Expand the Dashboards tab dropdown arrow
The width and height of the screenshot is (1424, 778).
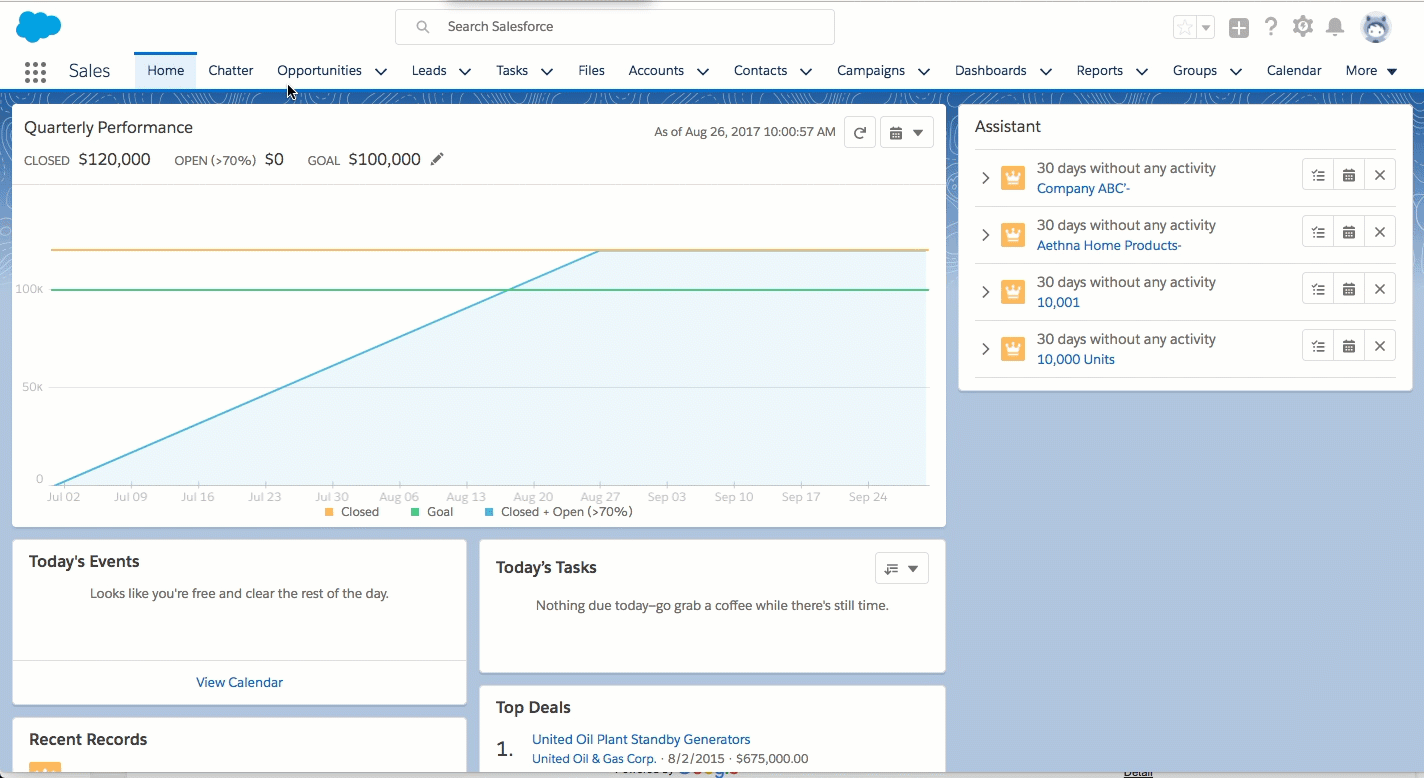pyautogui.click(x=1046, y=72)
